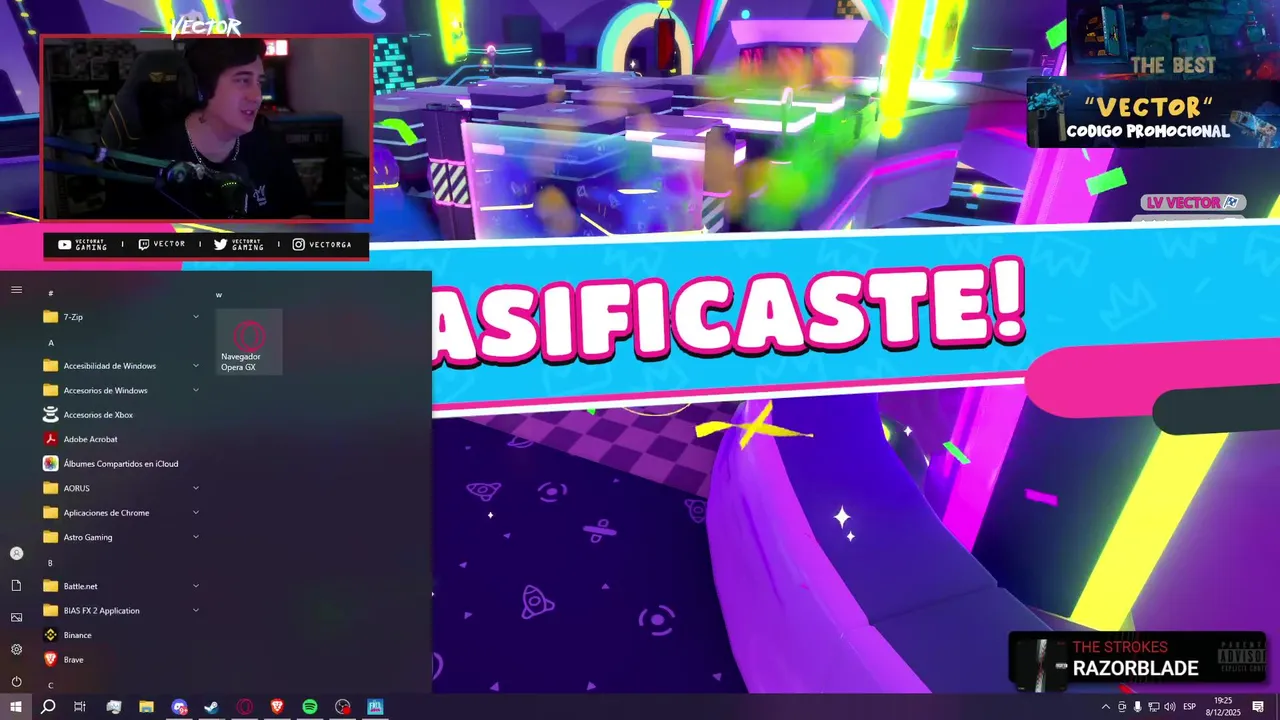Screen dimensions: 1280x720
Task: Open OBS Studio from the taskbar
Action: (x=343, y=707)
